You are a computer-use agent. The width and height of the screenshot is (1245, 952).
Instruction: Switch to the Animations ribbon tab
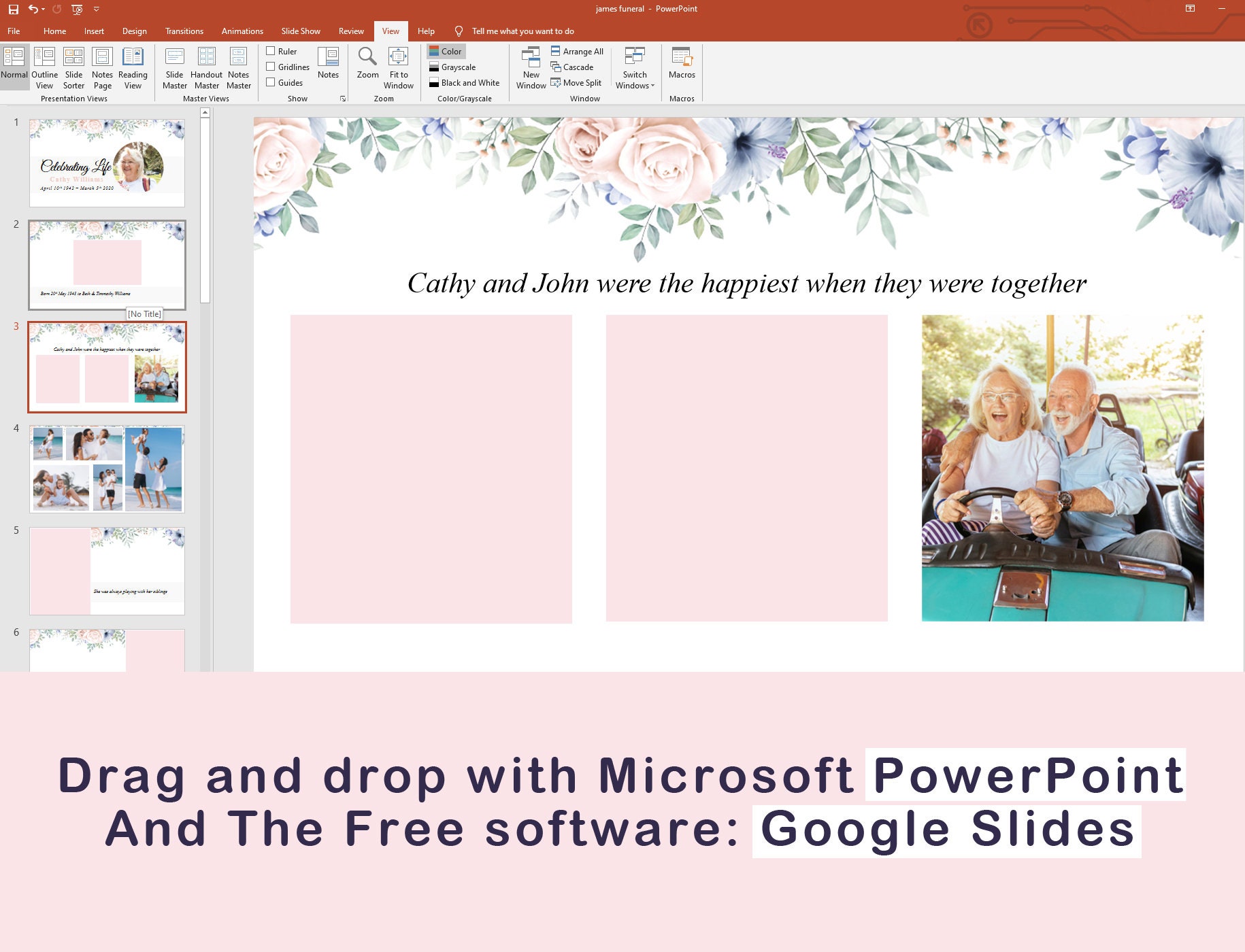coord(242,31)
